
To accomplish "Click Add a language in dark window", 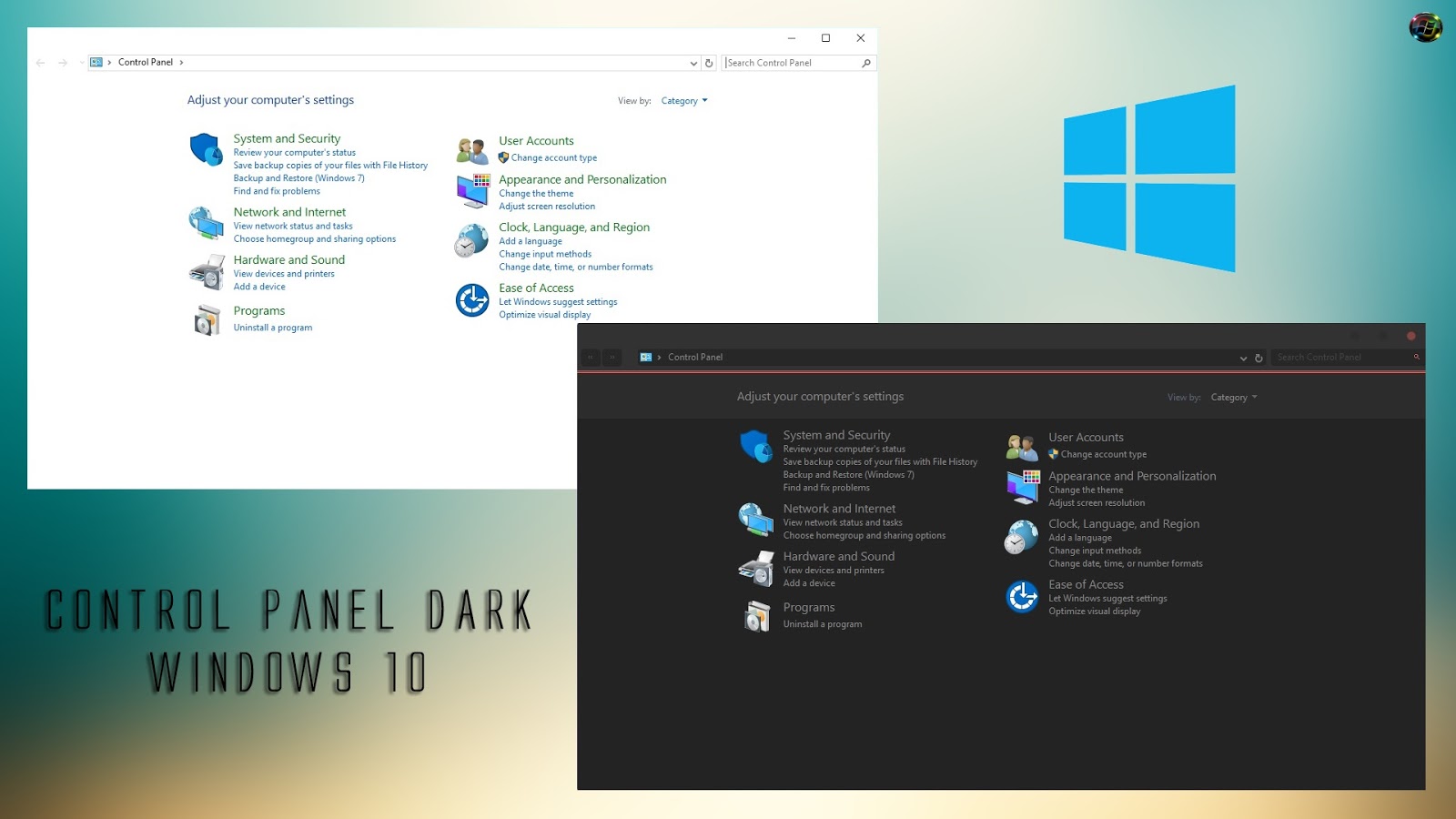I will tap(1080, 538).
